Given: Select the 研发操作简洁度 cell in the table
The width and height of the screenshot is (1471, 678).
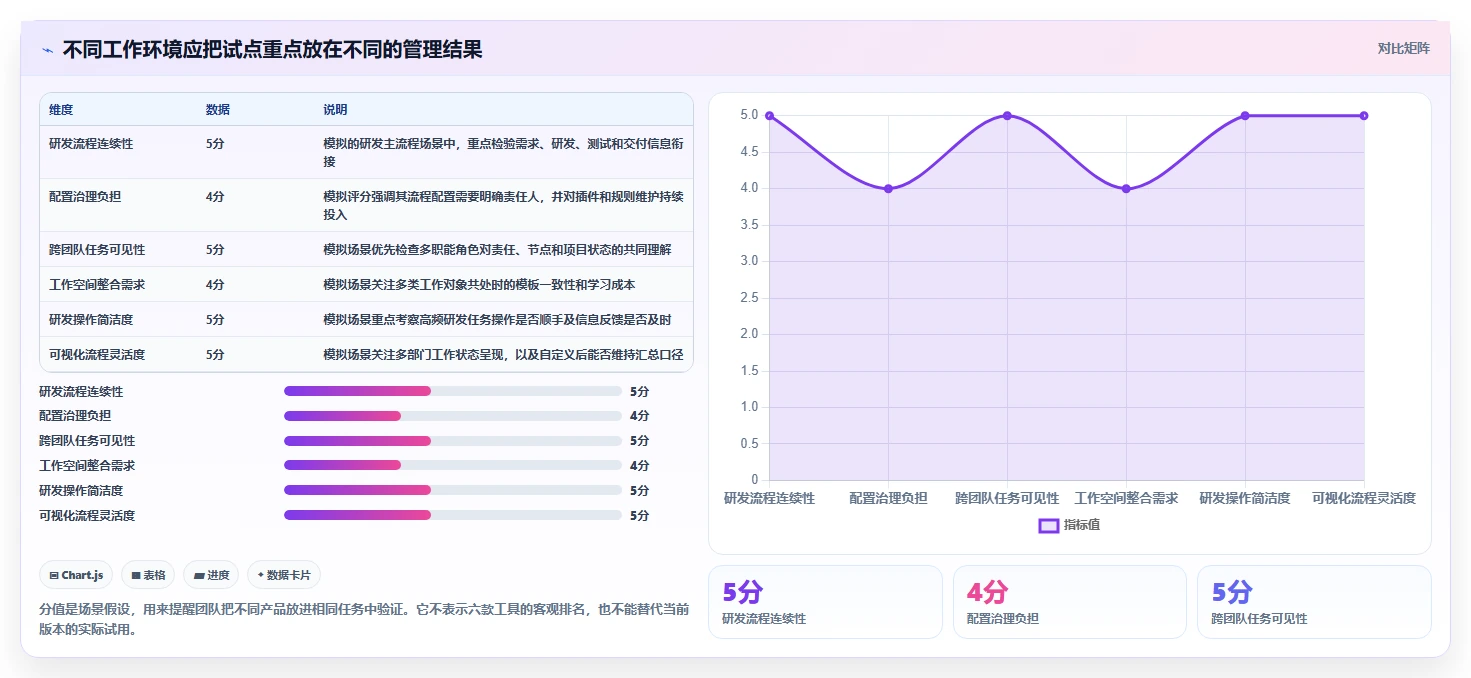Looking at the screenshot, I should [x=91, y=320].
